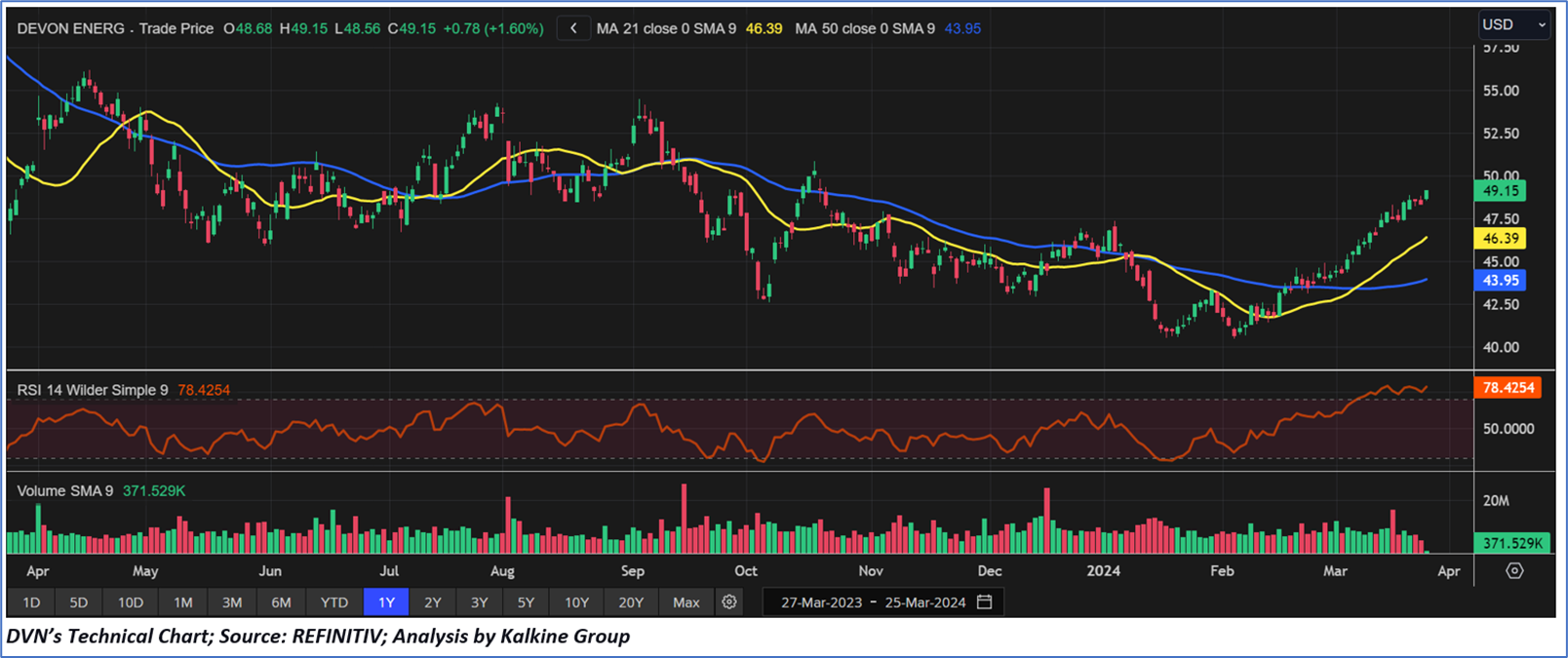Choose the 3M time range

[232, 602]
